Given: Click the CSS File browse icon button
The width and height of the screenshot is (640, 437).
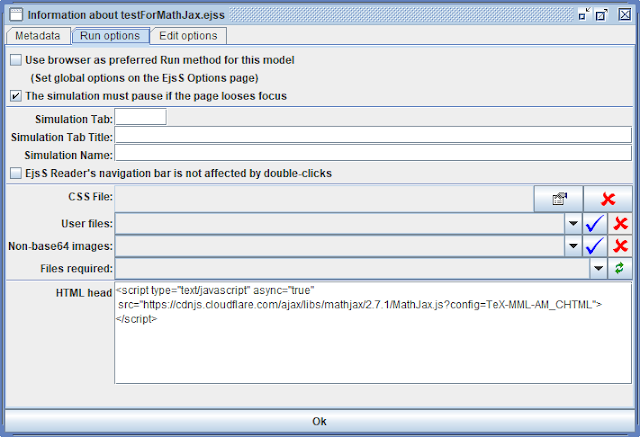Looking at the screenshot, I should coord(558,199).
